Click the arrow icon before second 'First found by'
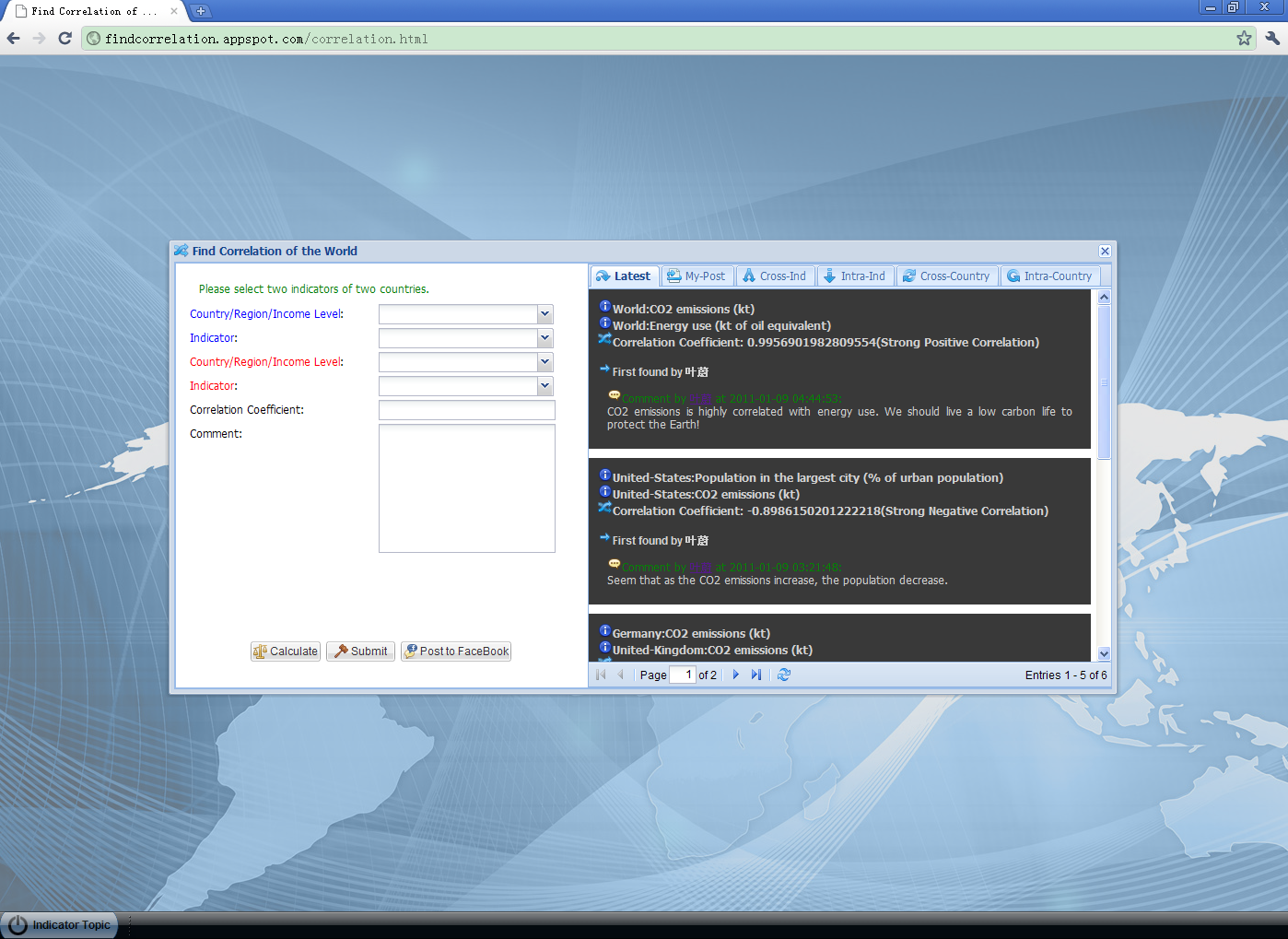This screenshot has height=939, width=1288. pyautogui.click(x=605, y=537)
